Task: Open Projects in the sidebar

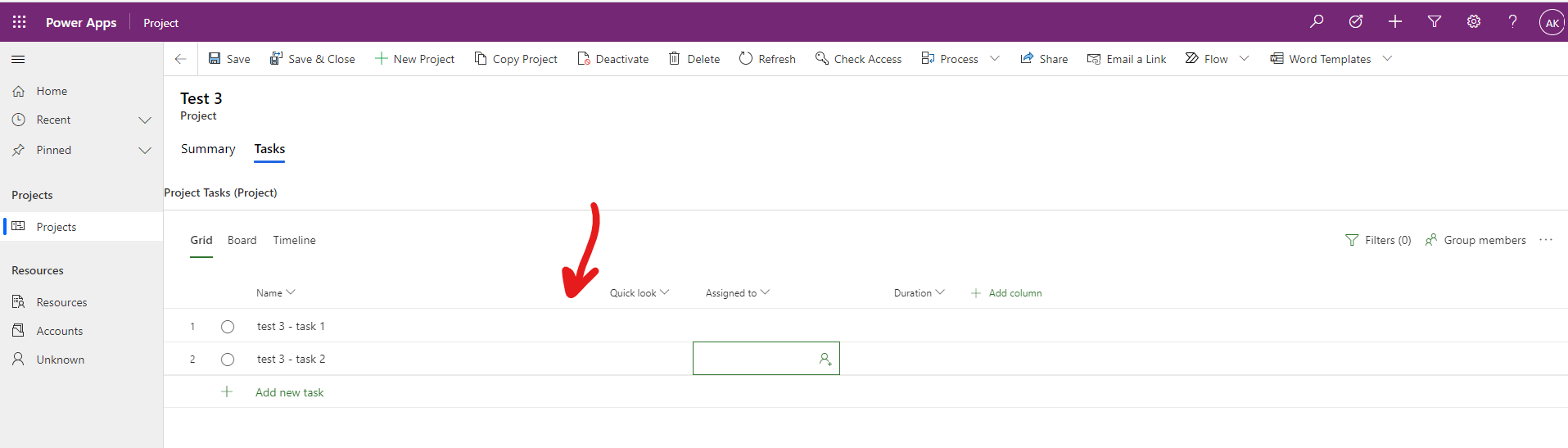Action: point(81,227)
